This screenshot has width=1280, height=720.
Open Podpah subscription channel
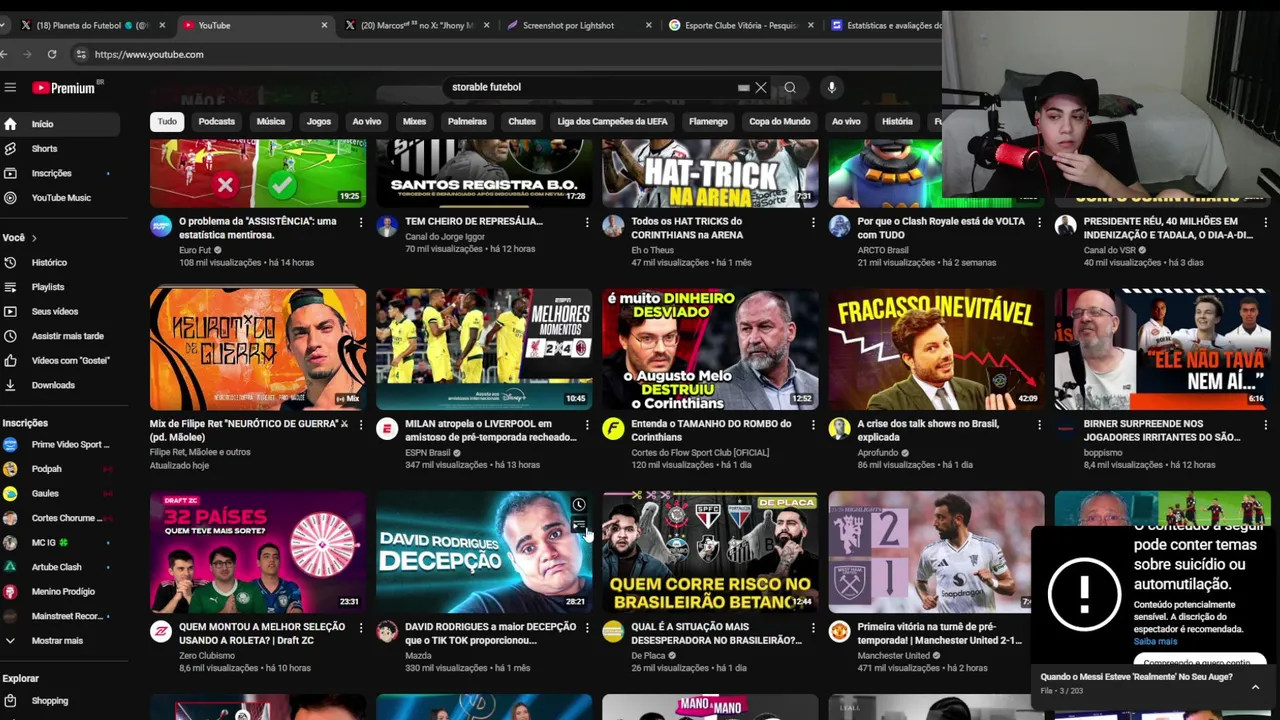60,469
